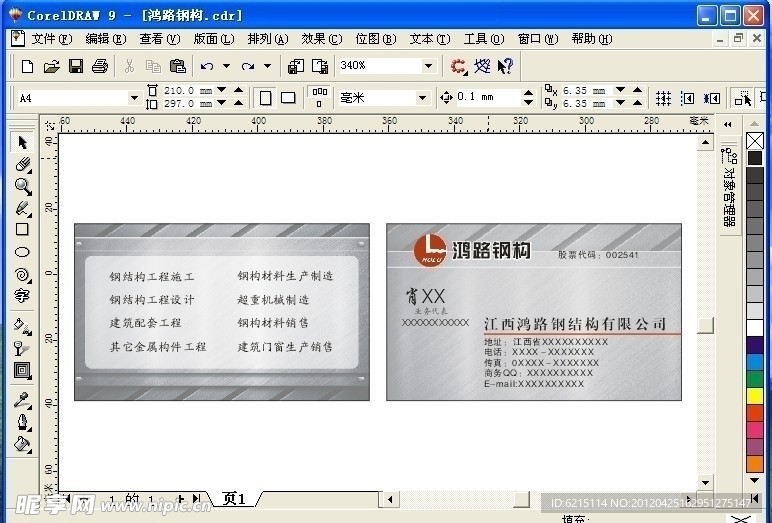Decrease page height 297.0 mm value
This screenshot has height=523, width=772.
[221, 103]
